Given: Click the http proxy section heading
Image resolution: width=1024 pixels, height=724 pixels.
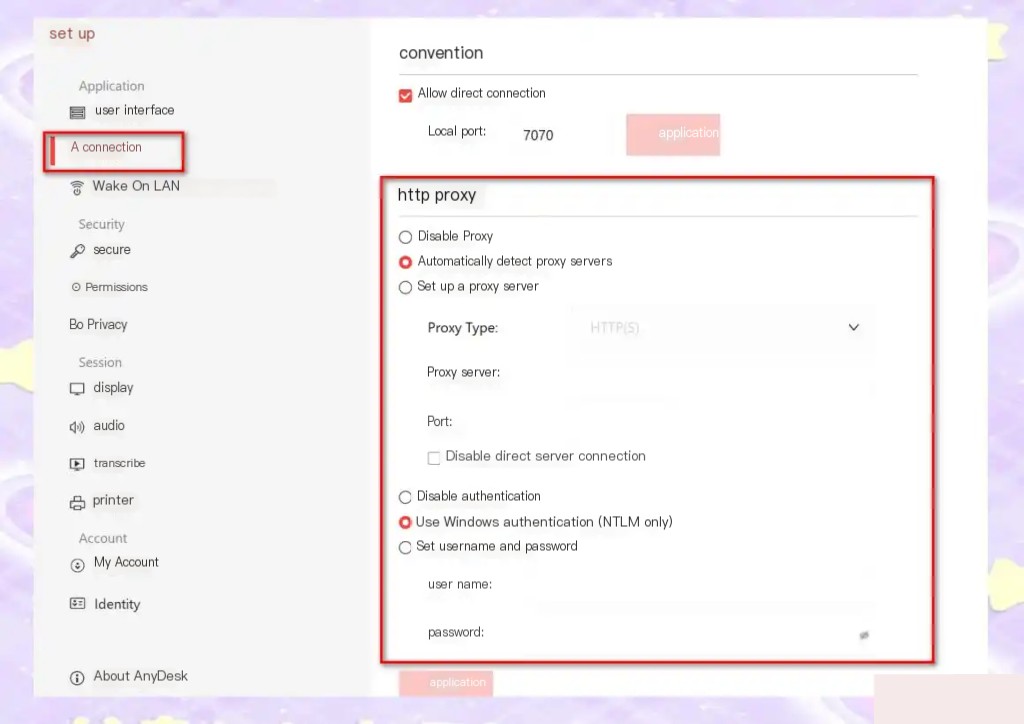Looking at the screenshot, I should coord(437,195).
